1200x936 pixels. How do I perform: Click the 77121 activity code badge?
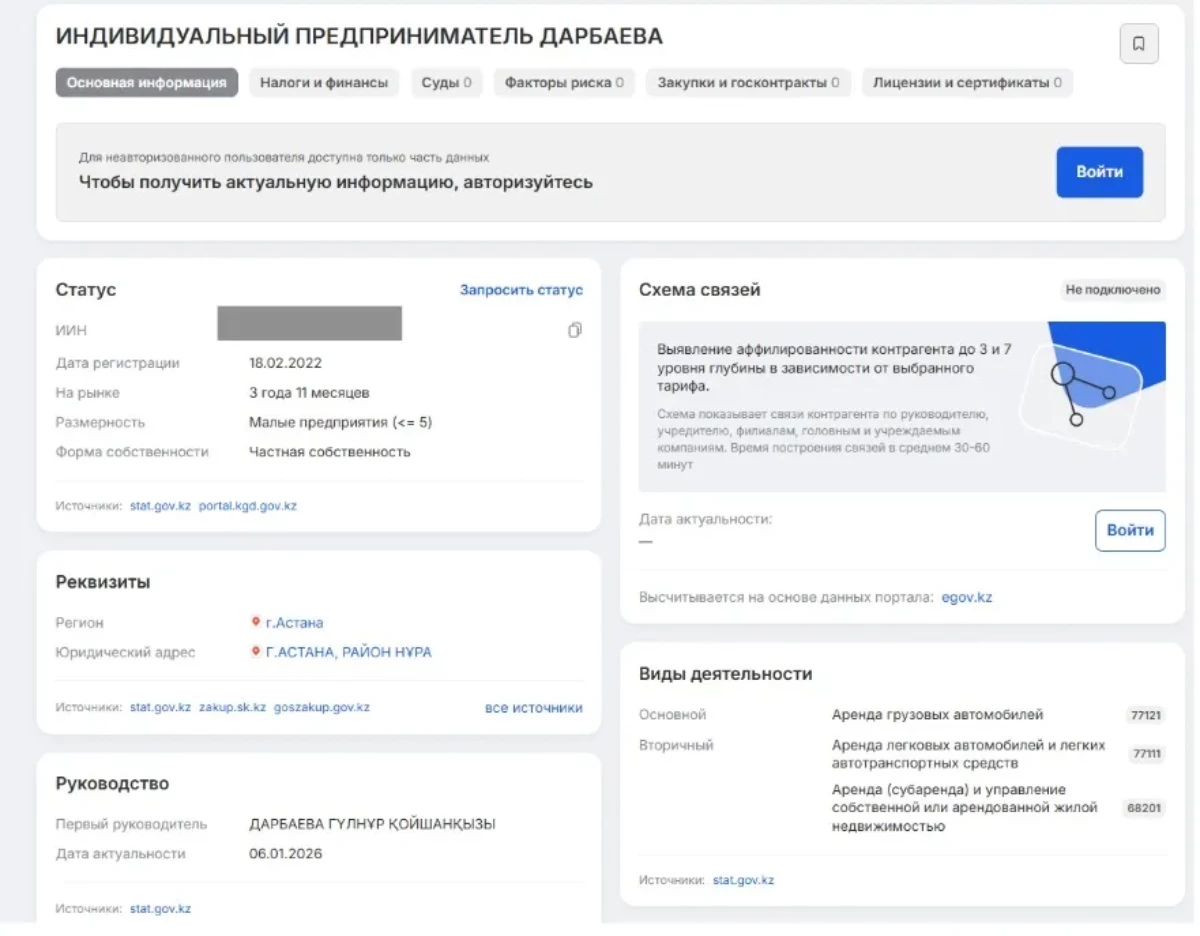coord(1146,715)
